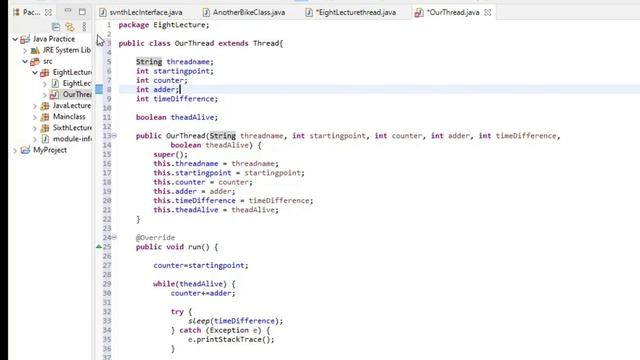The width and height of the screenshot is (640, 360).
Task: Minimize the Package Explorer panel
Action: 68,11
